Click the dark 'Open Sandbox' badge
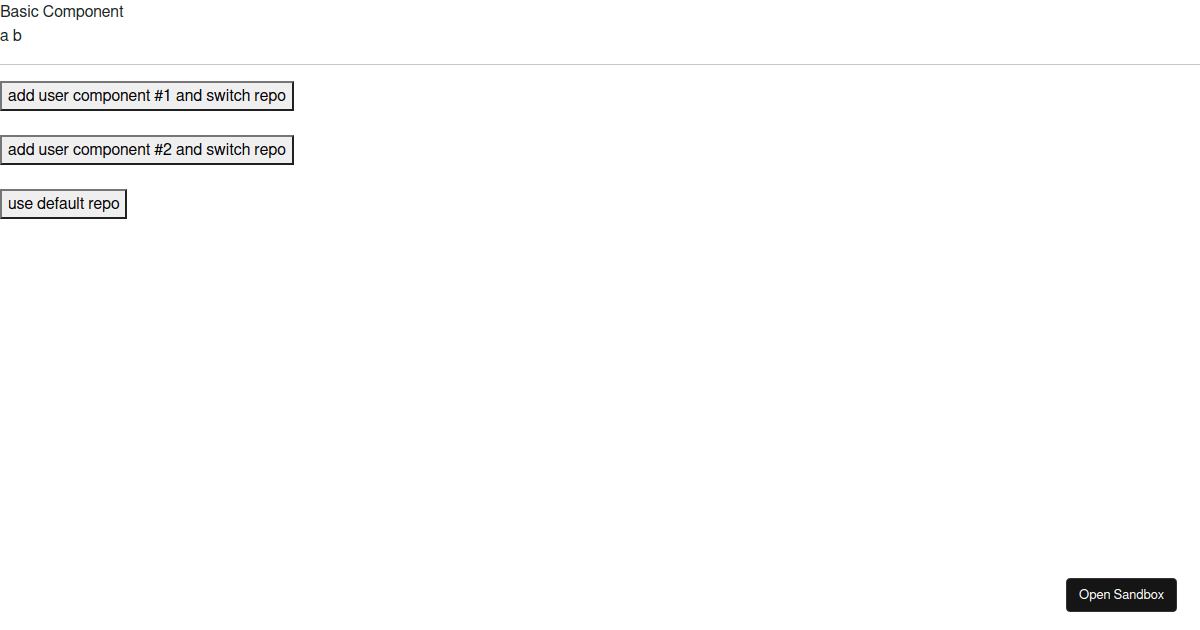The height and width of the screenshot is (630, 1200). click(1121, 594)
